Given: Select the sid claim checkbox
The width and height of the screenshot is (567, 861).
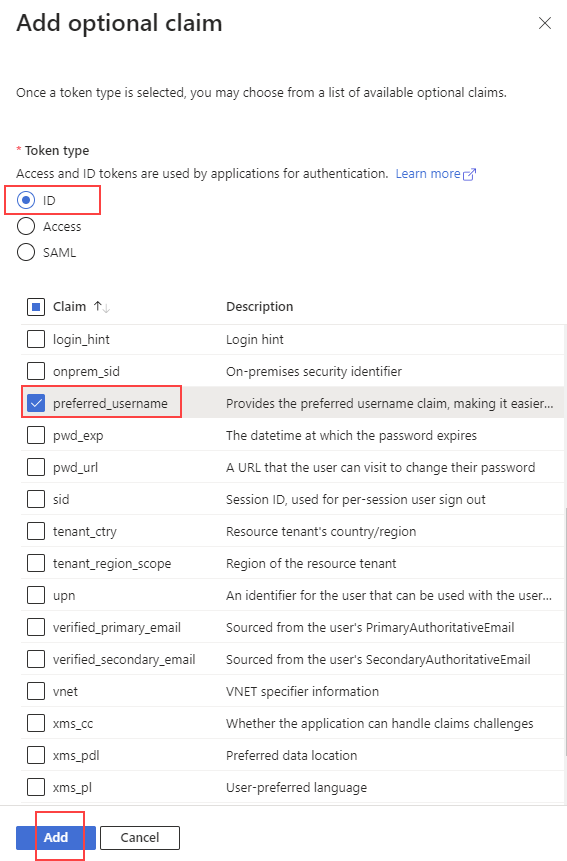Looking at the screenshot, I should pos(36,499).
